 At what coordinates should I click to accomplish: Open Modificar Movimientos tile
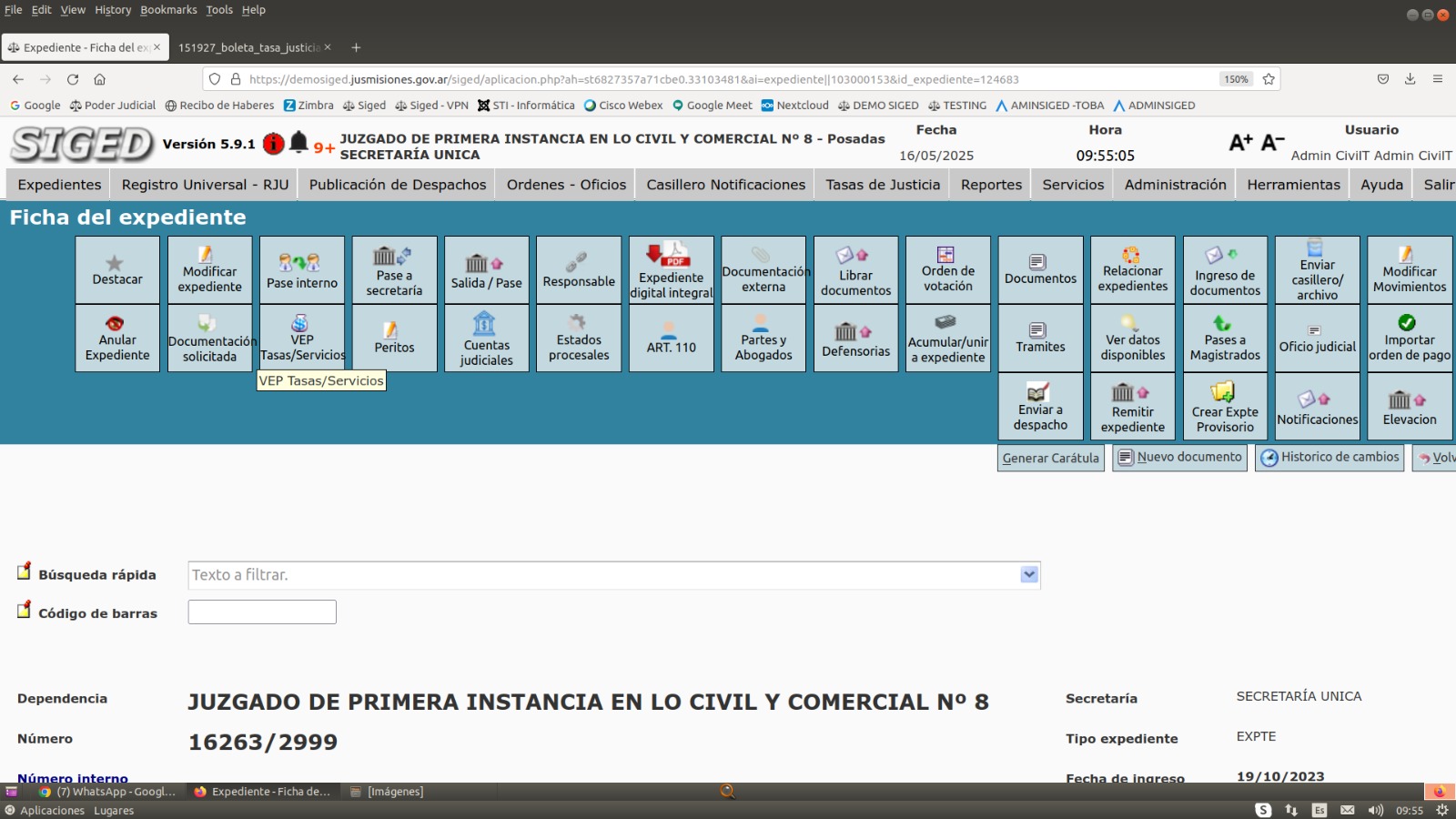tap(1410, 270)
